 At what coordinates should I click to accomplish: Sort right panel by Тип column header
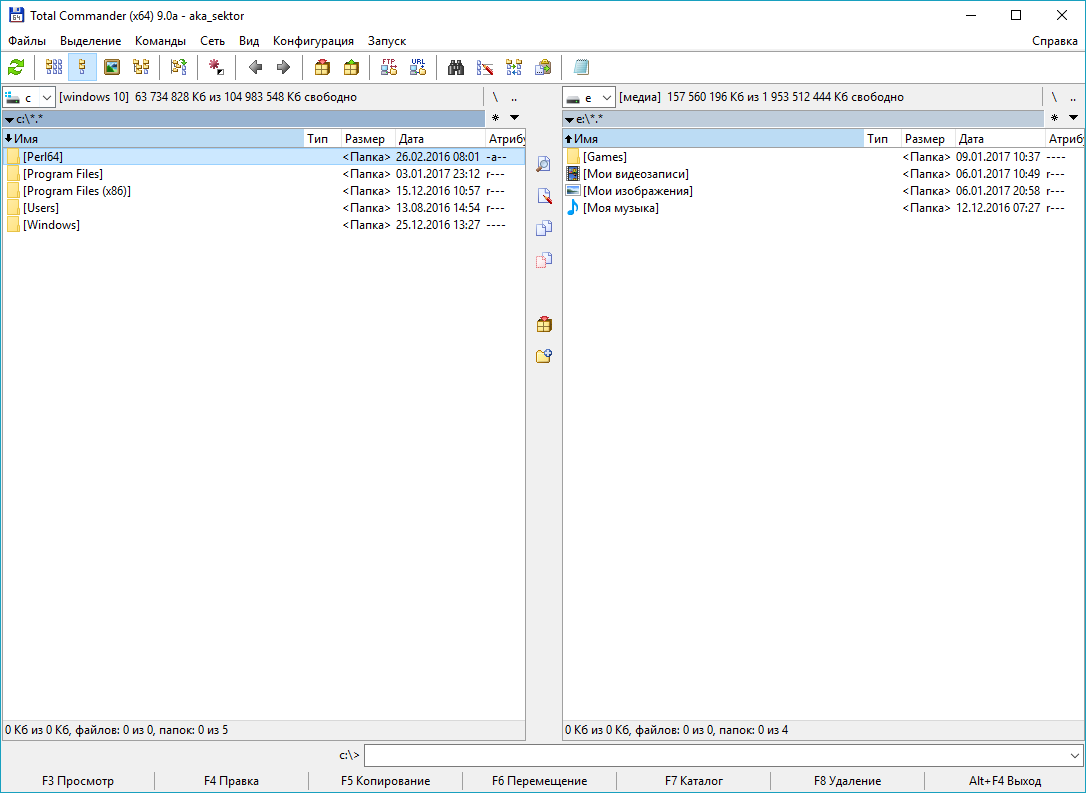click(x=882, y=139)
